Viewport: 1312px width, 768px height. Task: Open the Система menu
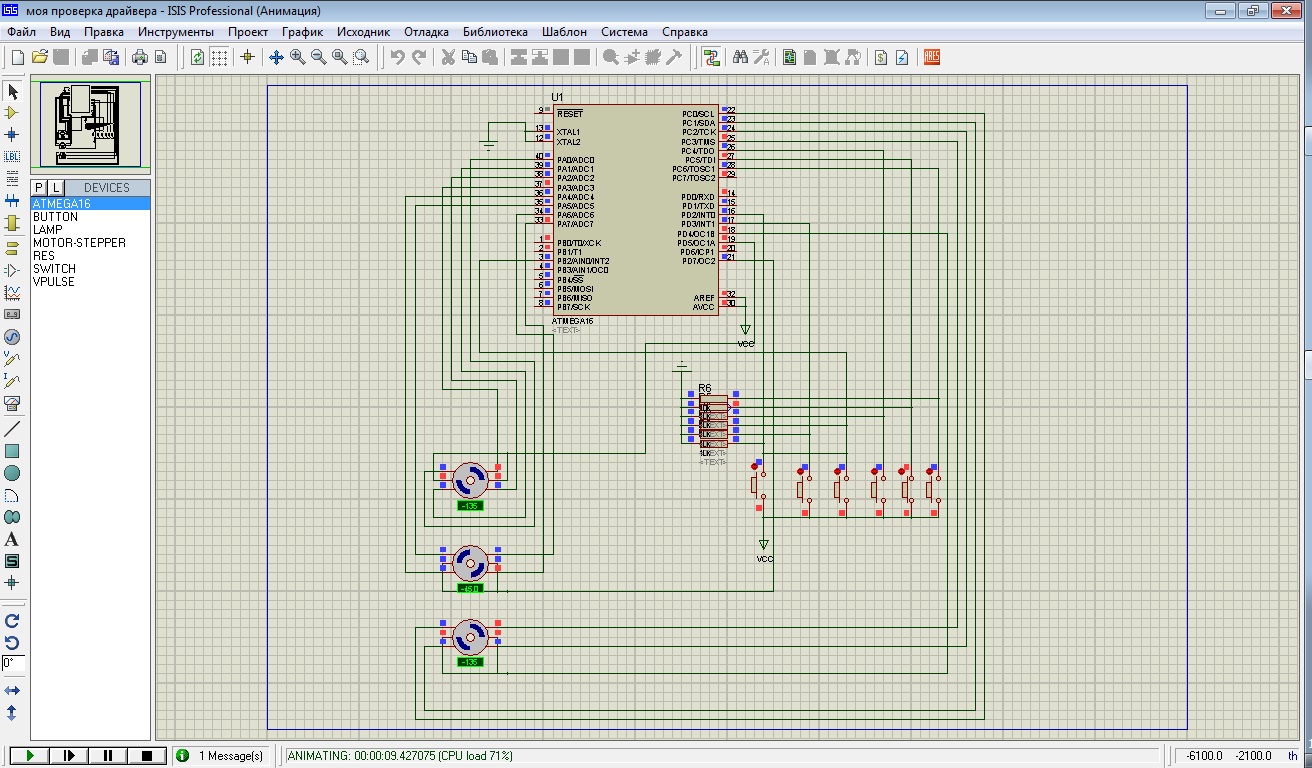point(625,32)
